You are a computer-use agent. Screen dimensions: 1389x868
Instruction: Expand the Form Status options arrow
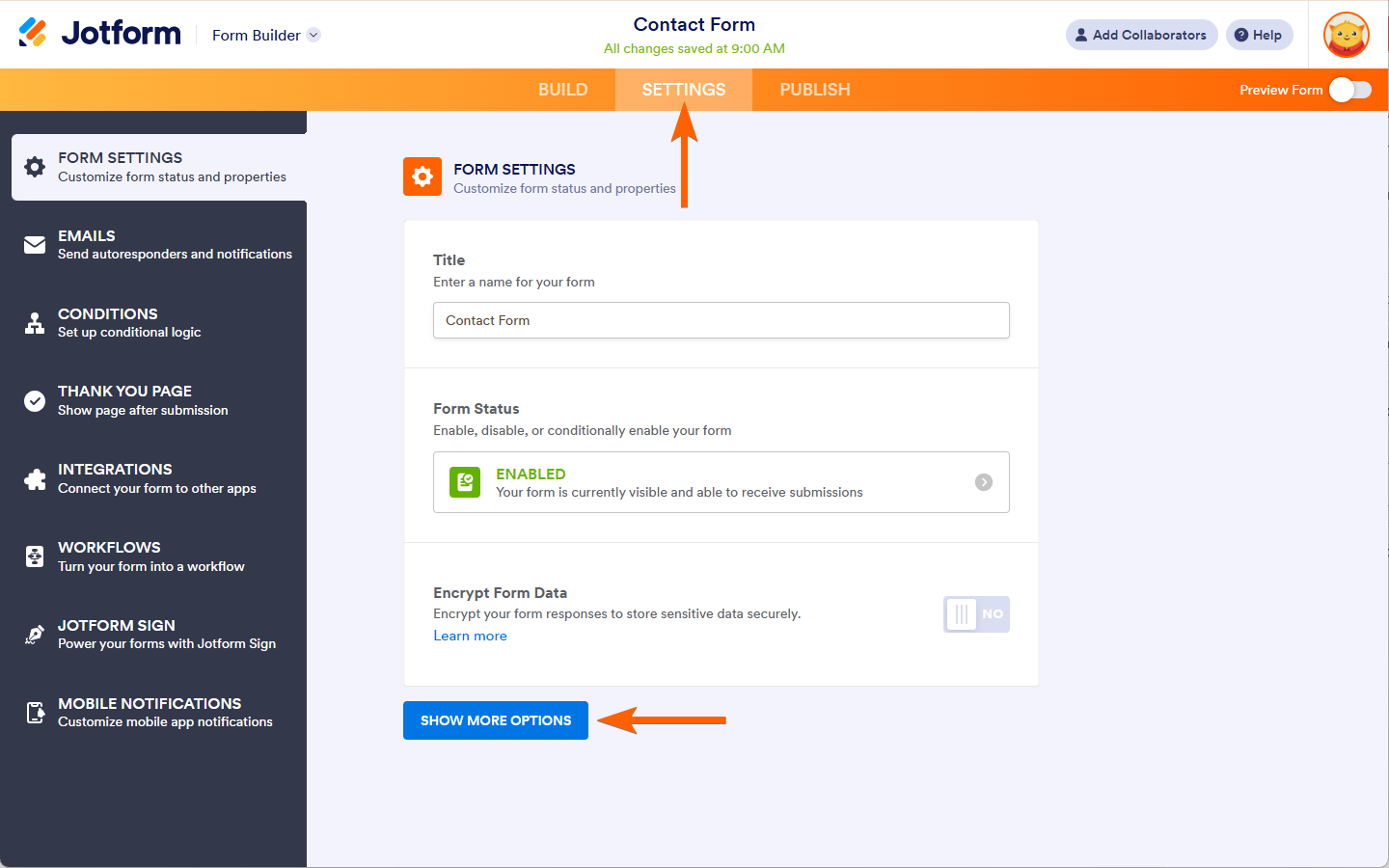click(x=984, y=482)
